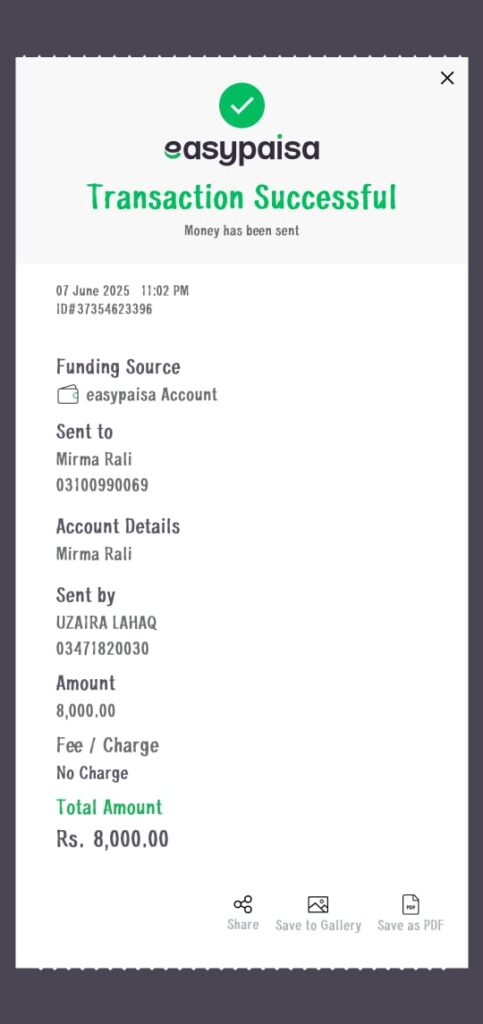Tap the Share icon
The width and height of the screenshot is (483, 1024).
(x=243, y=904)
